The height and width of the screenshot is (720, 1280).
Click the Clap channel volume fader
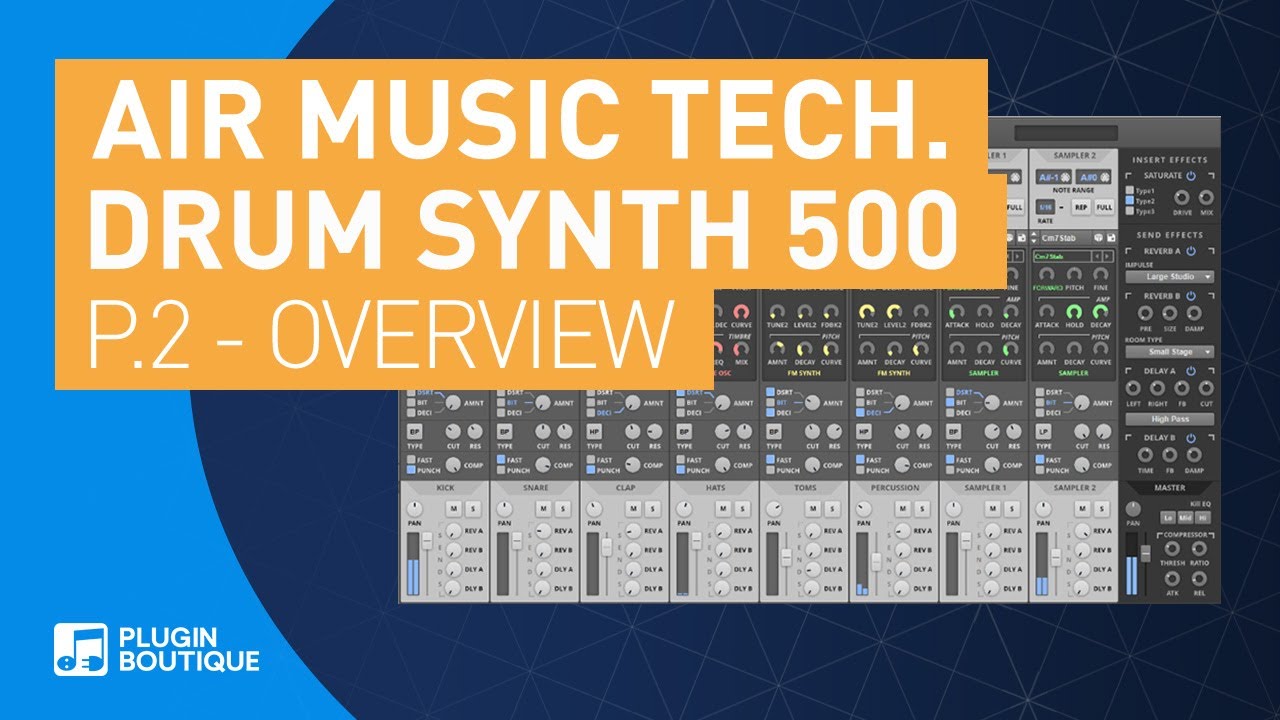pos(607,547)
